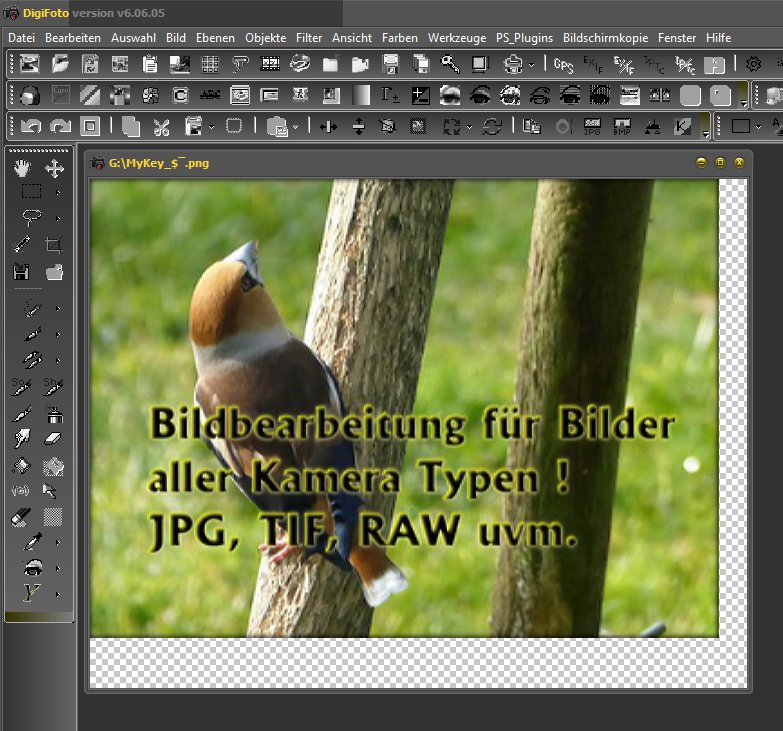Select the Crop tool
Image resolution: width=783 pixels, height=731 pixels.
54,245
